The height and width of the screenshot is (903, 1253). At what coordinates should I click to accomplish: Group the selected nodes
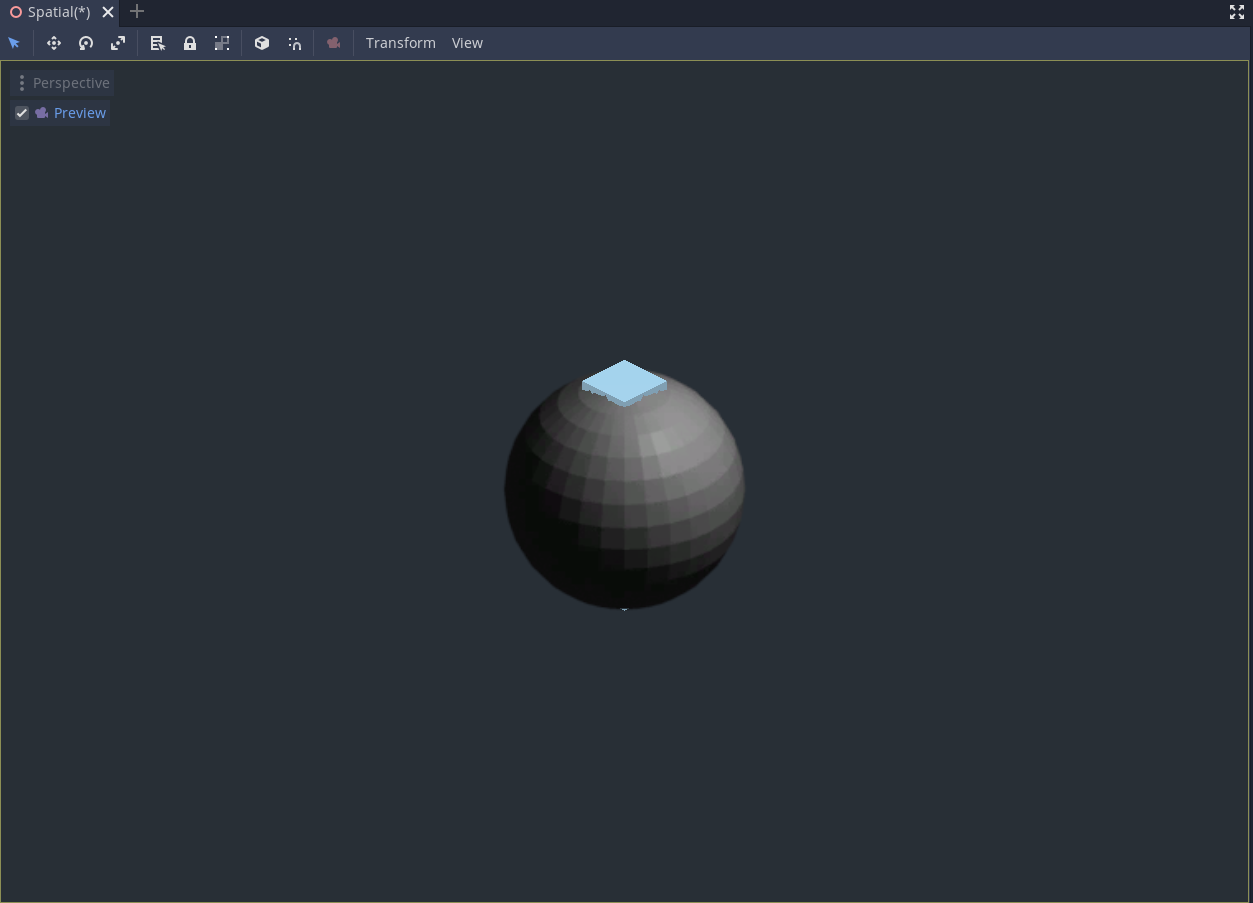tap(222, 43)
